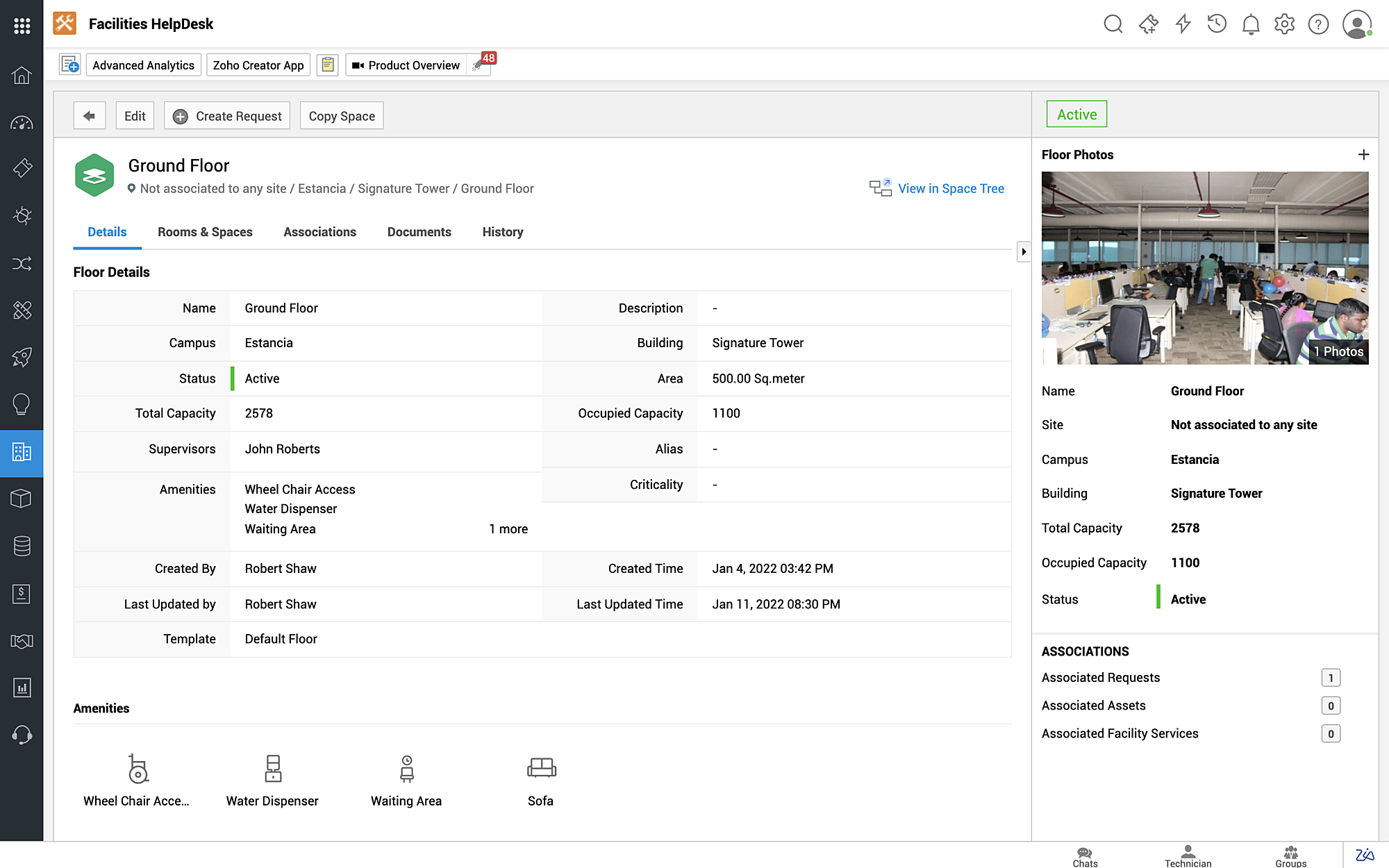This screenshot has width=1389, height=868.
Task: Open settings gear in header
Action: (x=1284, y=24)
